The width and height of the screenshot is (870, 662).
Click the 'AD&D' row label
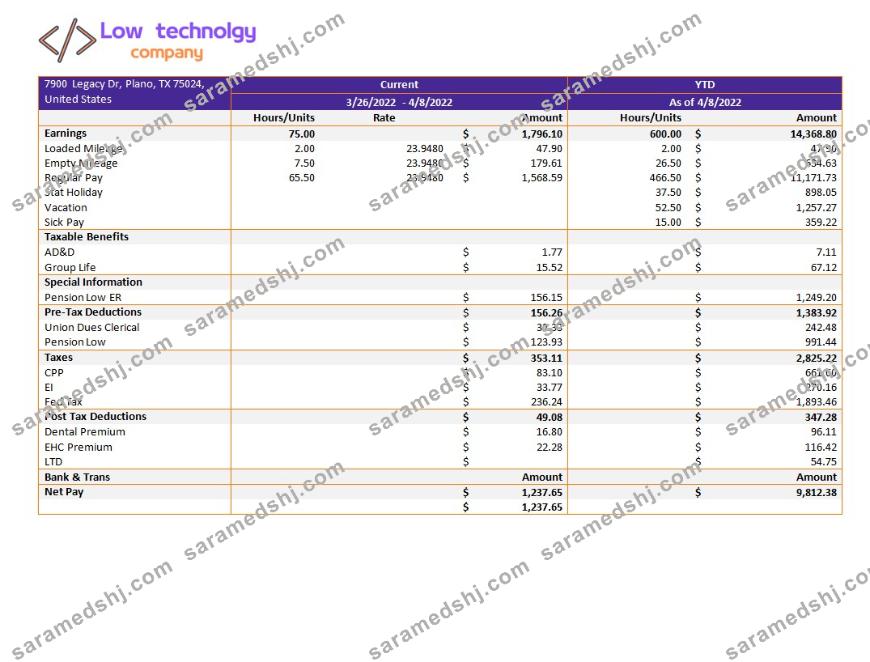[59, 252]
